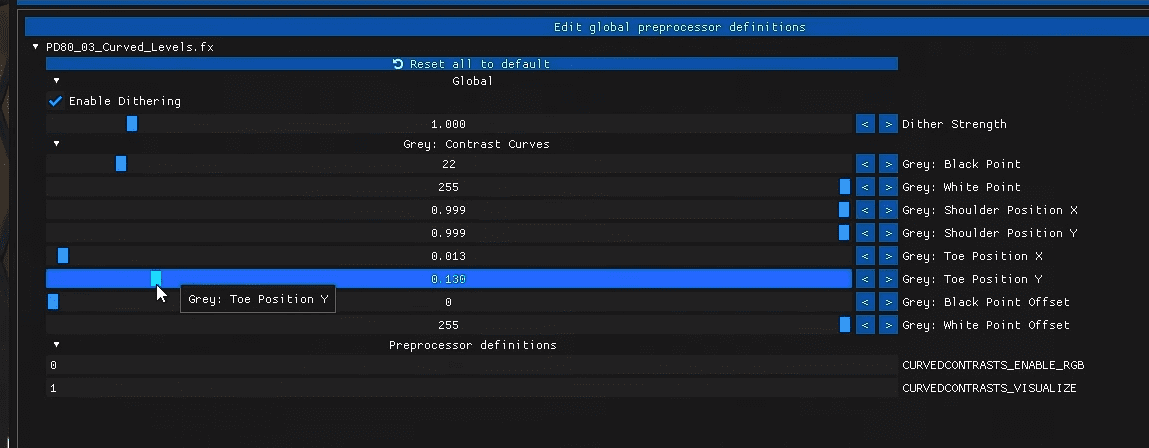
Task: Collapse the Preprocessor definitions group
Action: 56,345
